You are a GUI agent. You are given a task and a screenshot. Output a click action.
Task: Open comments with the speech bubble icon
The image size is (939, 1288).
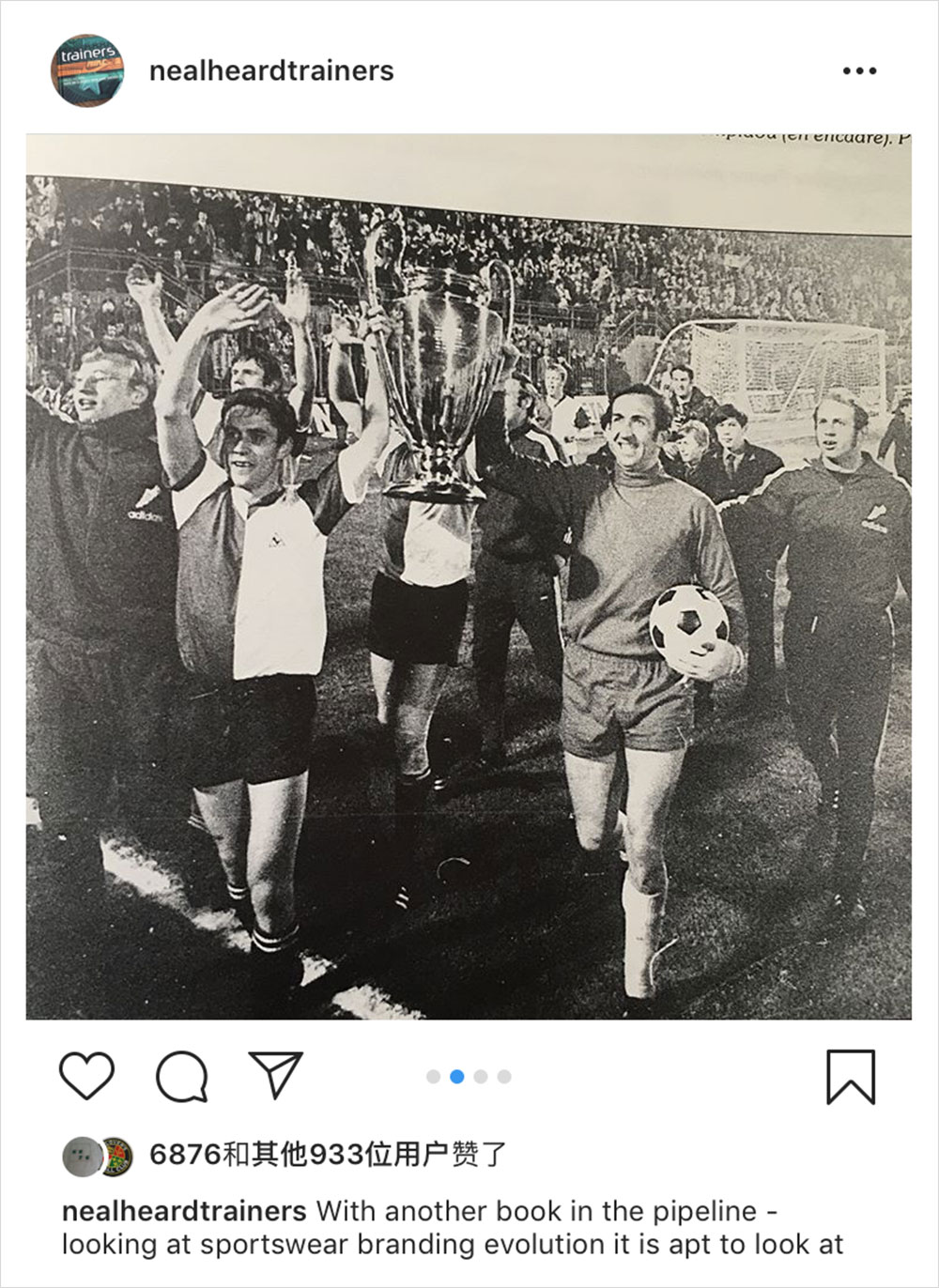[181, 1076]
